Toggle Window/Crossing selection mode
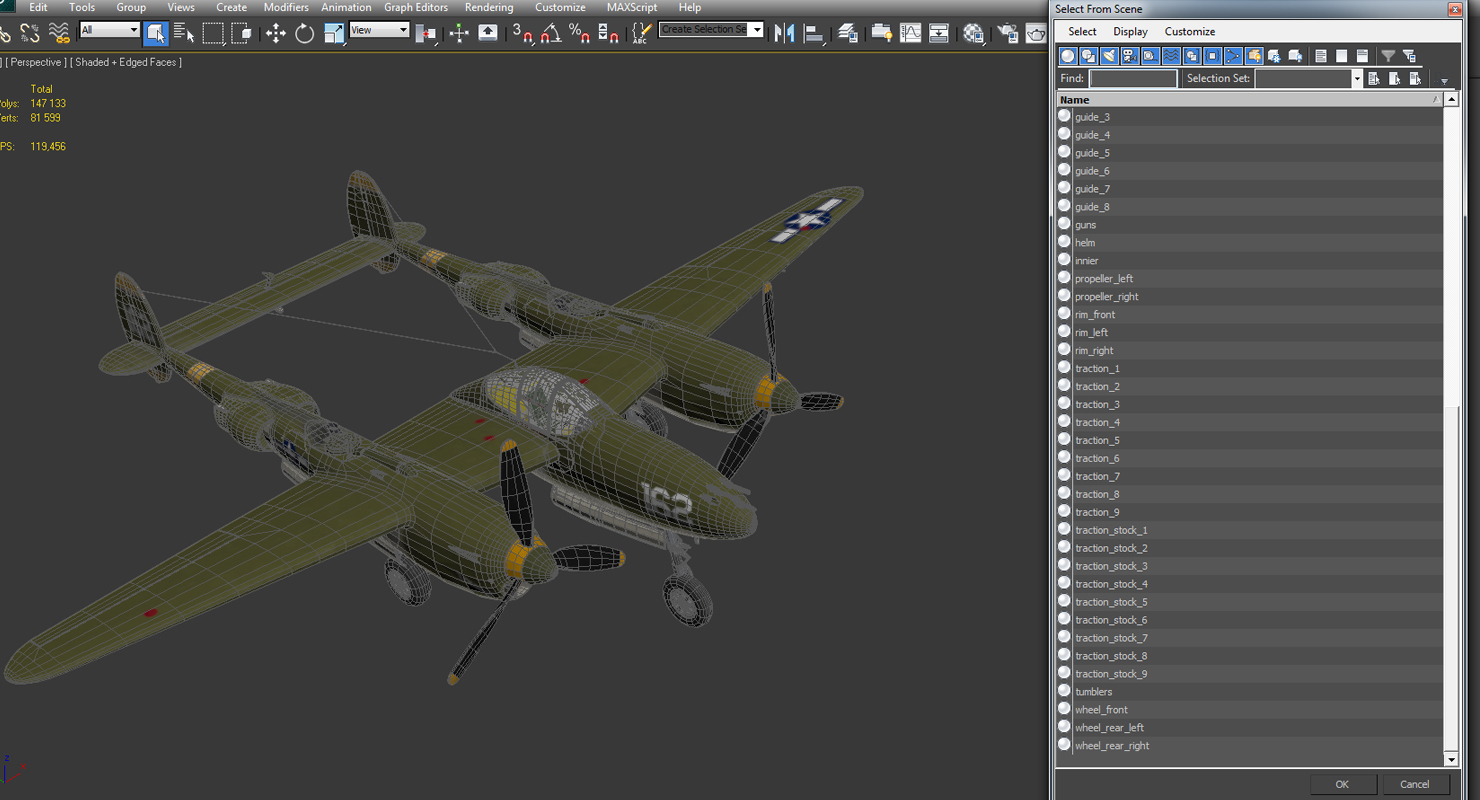 click(x=241, y=33)
